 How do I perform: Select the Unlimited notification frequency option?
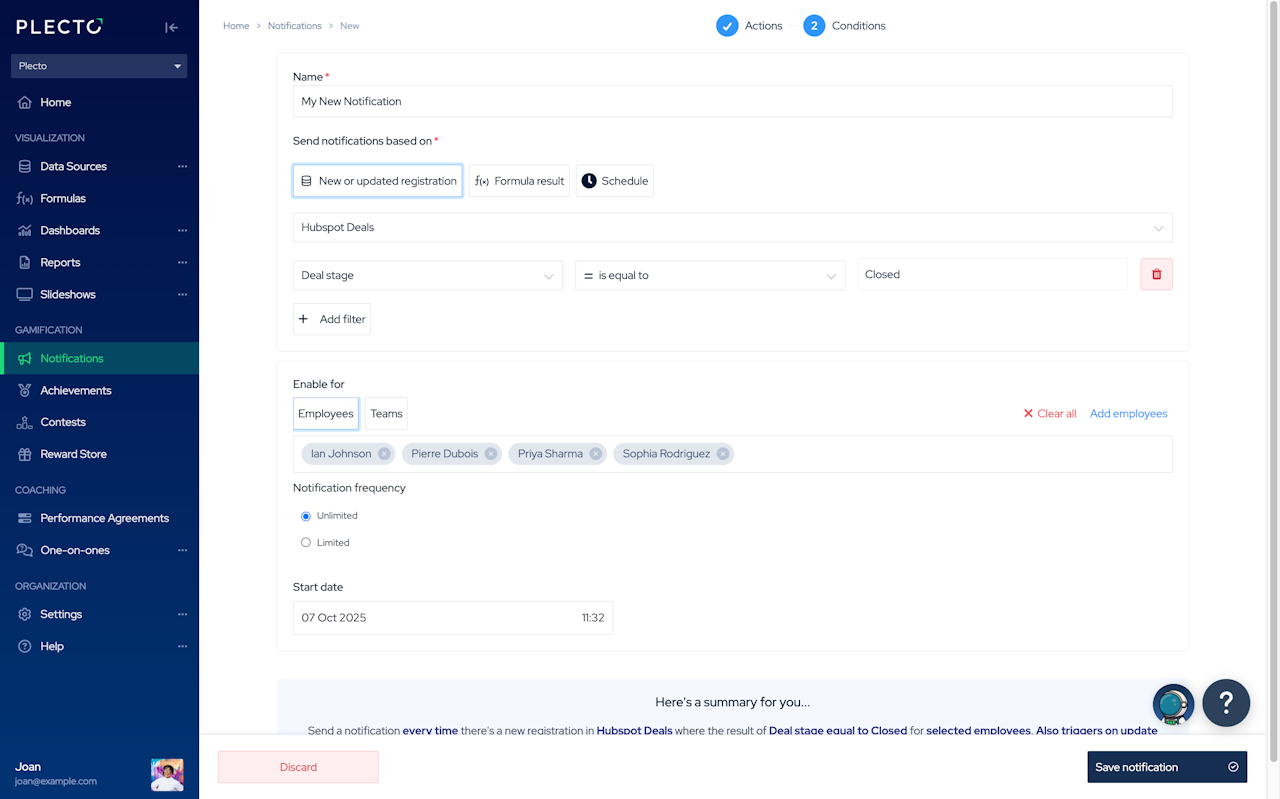point(306,516)
